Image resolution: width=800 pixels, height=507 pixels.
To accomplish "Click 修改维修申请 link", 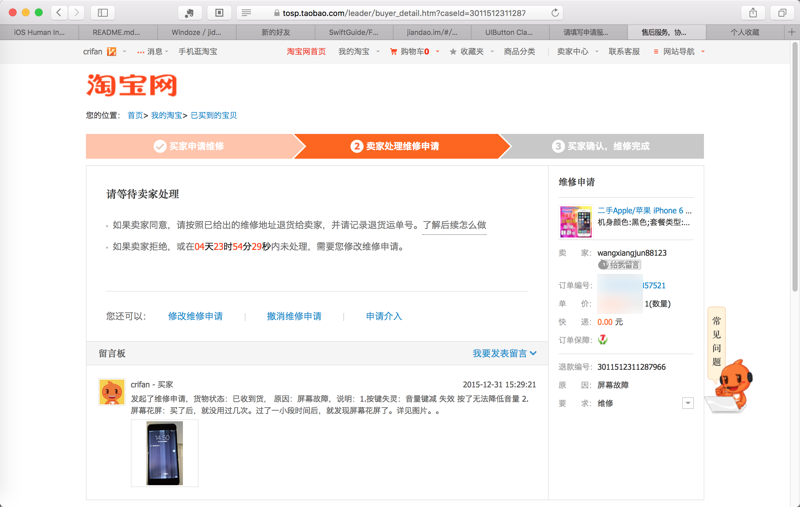I will click(195, 316).
